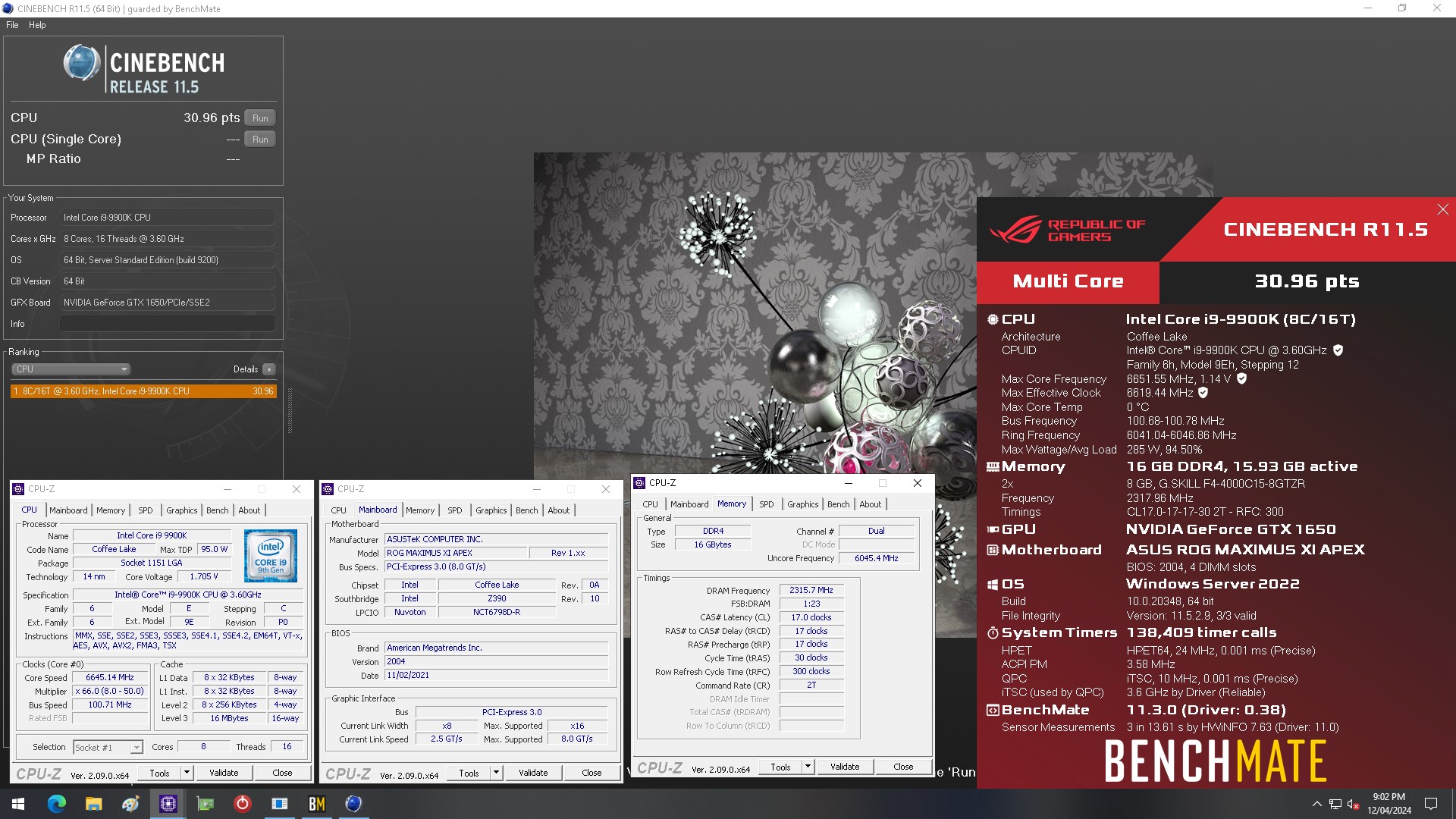The height and width of the screenshot is (819, 1456).
Task: Open Bench tab in first CPU-Z window
Action: click(218, 510)
